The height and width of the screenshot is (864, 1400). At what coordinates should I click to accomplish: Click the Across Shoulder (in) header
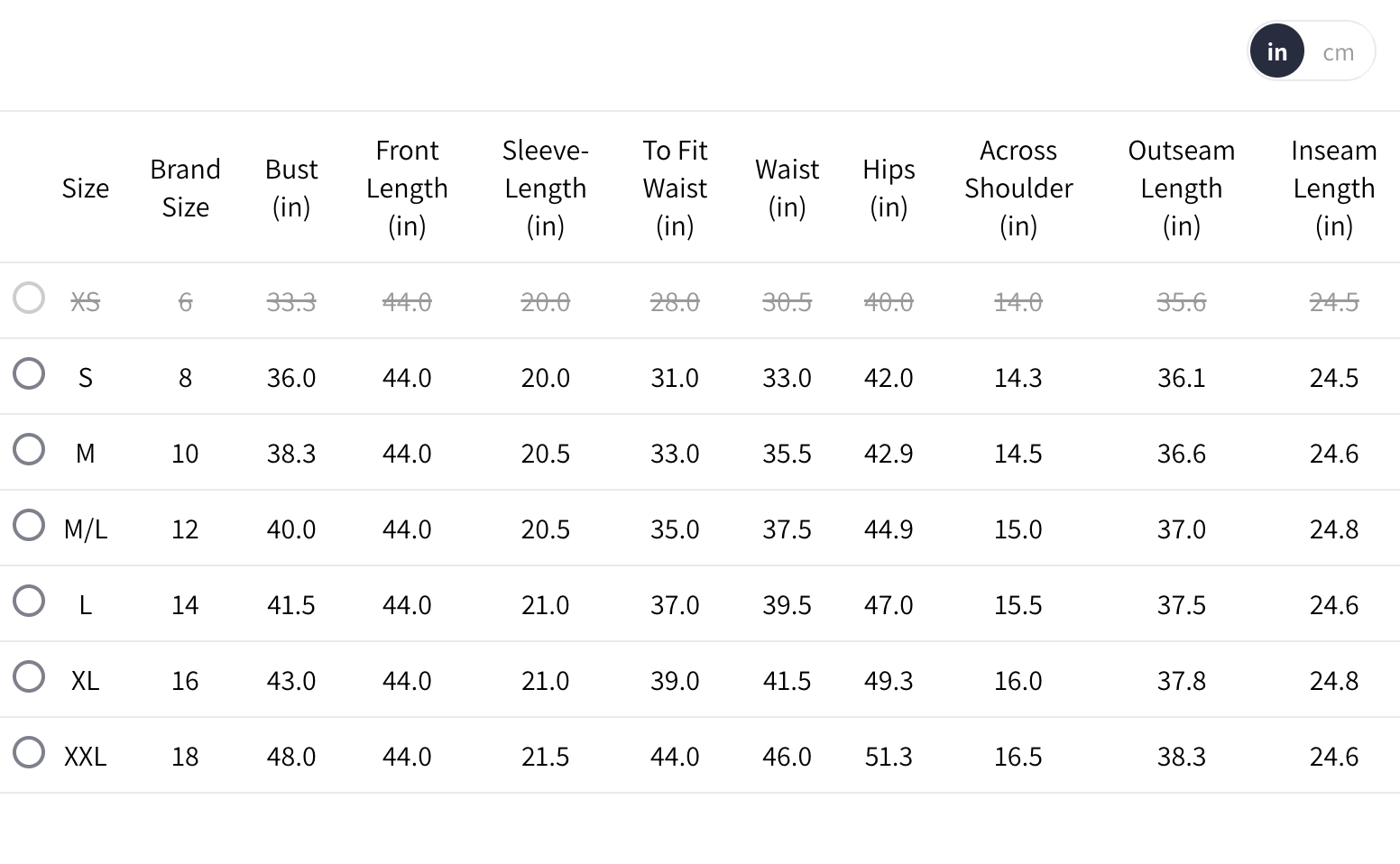click(1018, 188)
